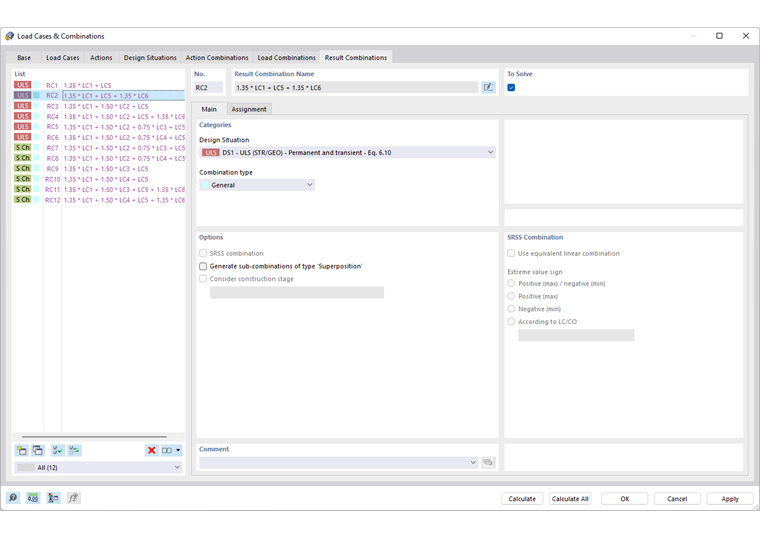Screen dimensions: 760x539
Task: Click the No. field showing RC2
Action: (x=208, y=87)
